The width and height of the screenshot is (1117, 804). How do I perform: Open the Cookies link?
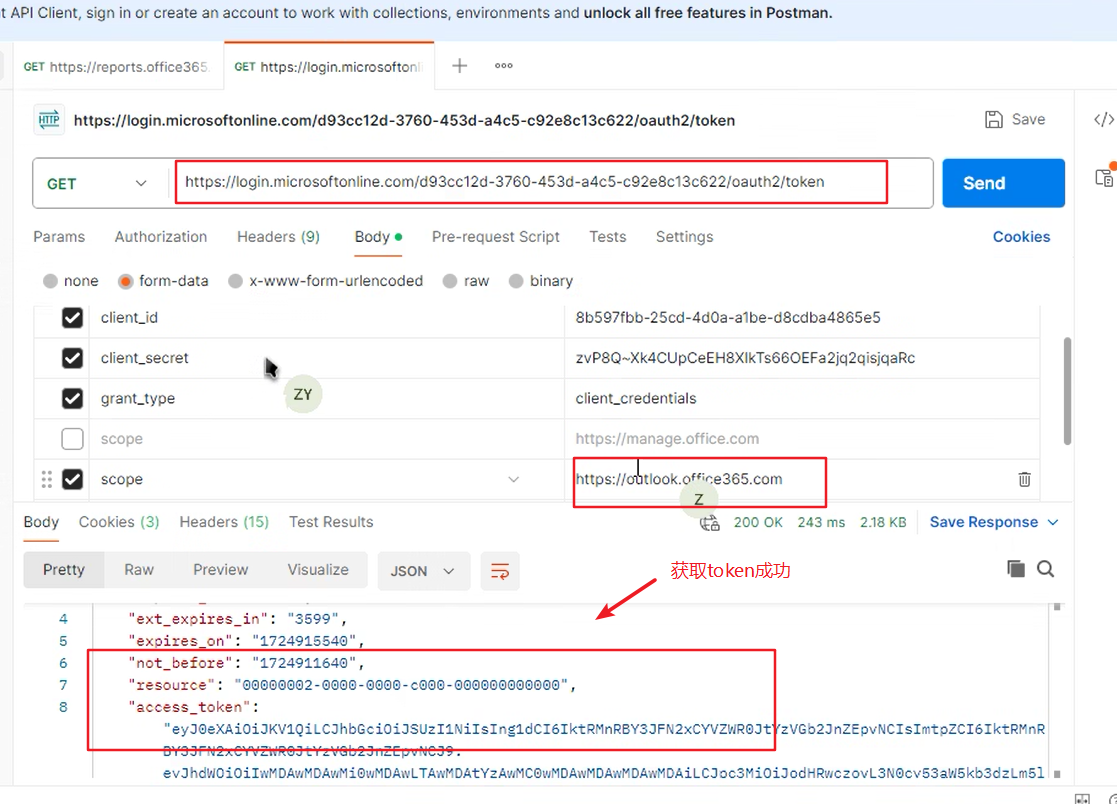[x=1021, y=236]
